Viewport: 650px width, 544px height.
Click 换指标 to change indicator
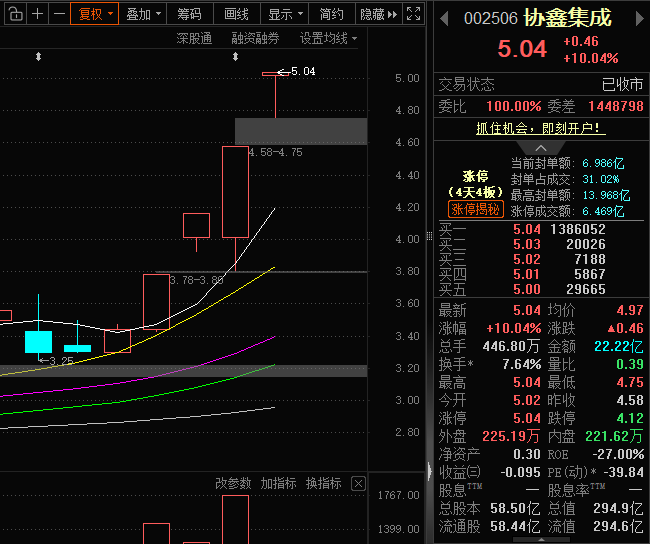click(x=323, y=483)
